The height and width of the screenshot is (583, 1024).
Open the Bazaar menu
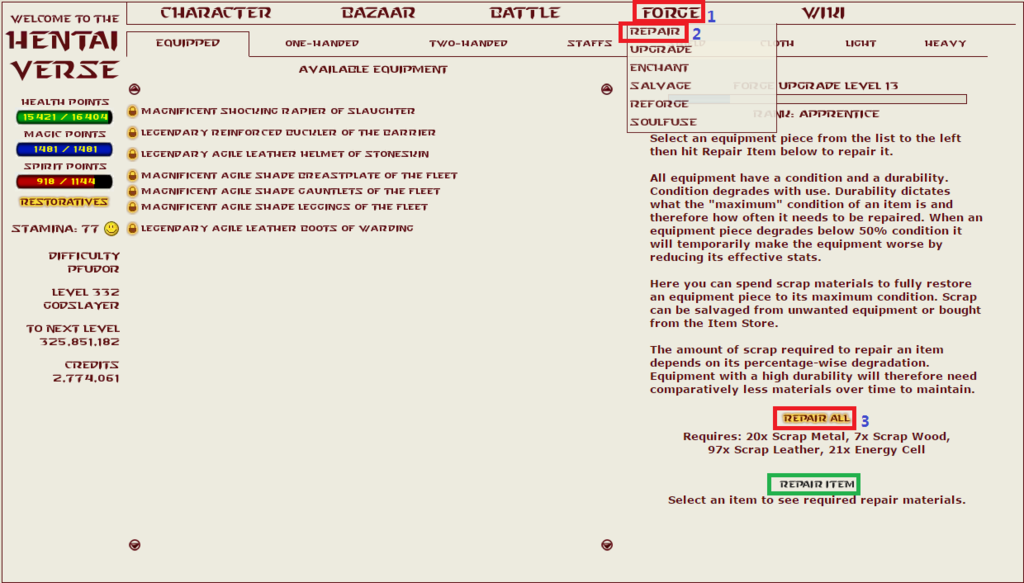tap(378, 13)
